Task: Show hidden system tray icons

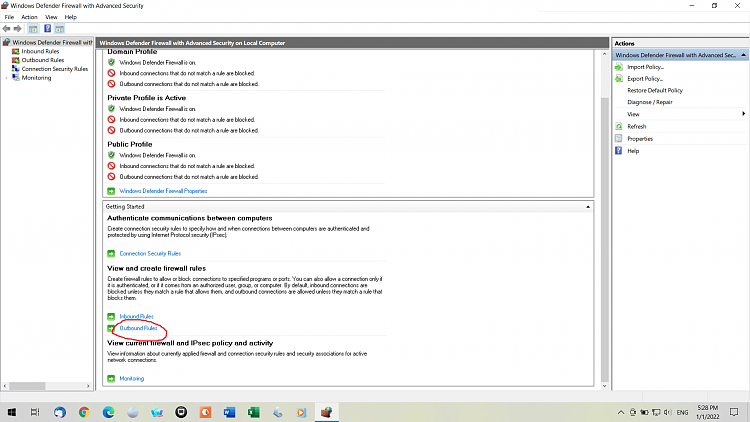Action: click(621, 412)
